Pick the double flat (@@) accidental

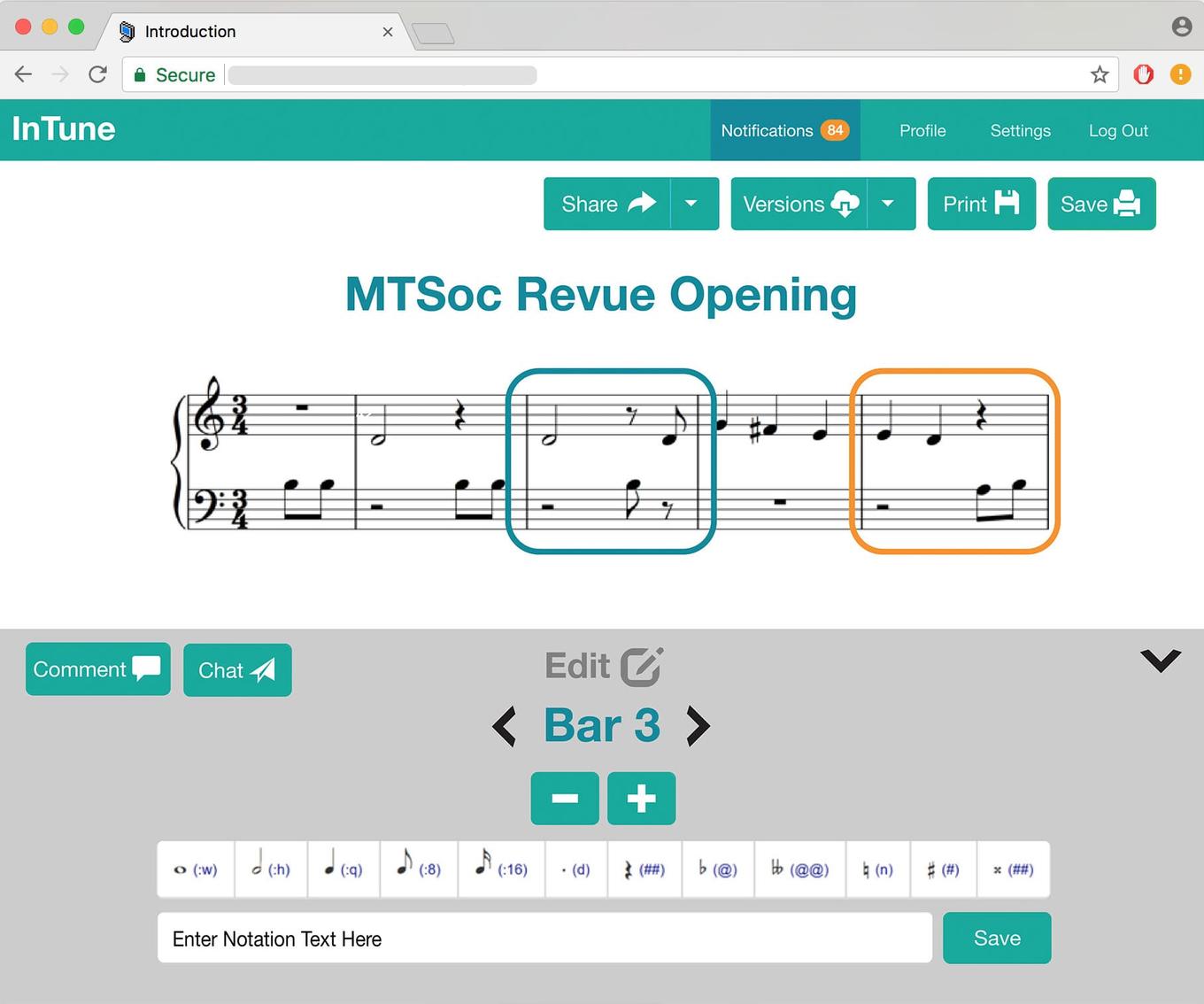(x=800, y=869)
